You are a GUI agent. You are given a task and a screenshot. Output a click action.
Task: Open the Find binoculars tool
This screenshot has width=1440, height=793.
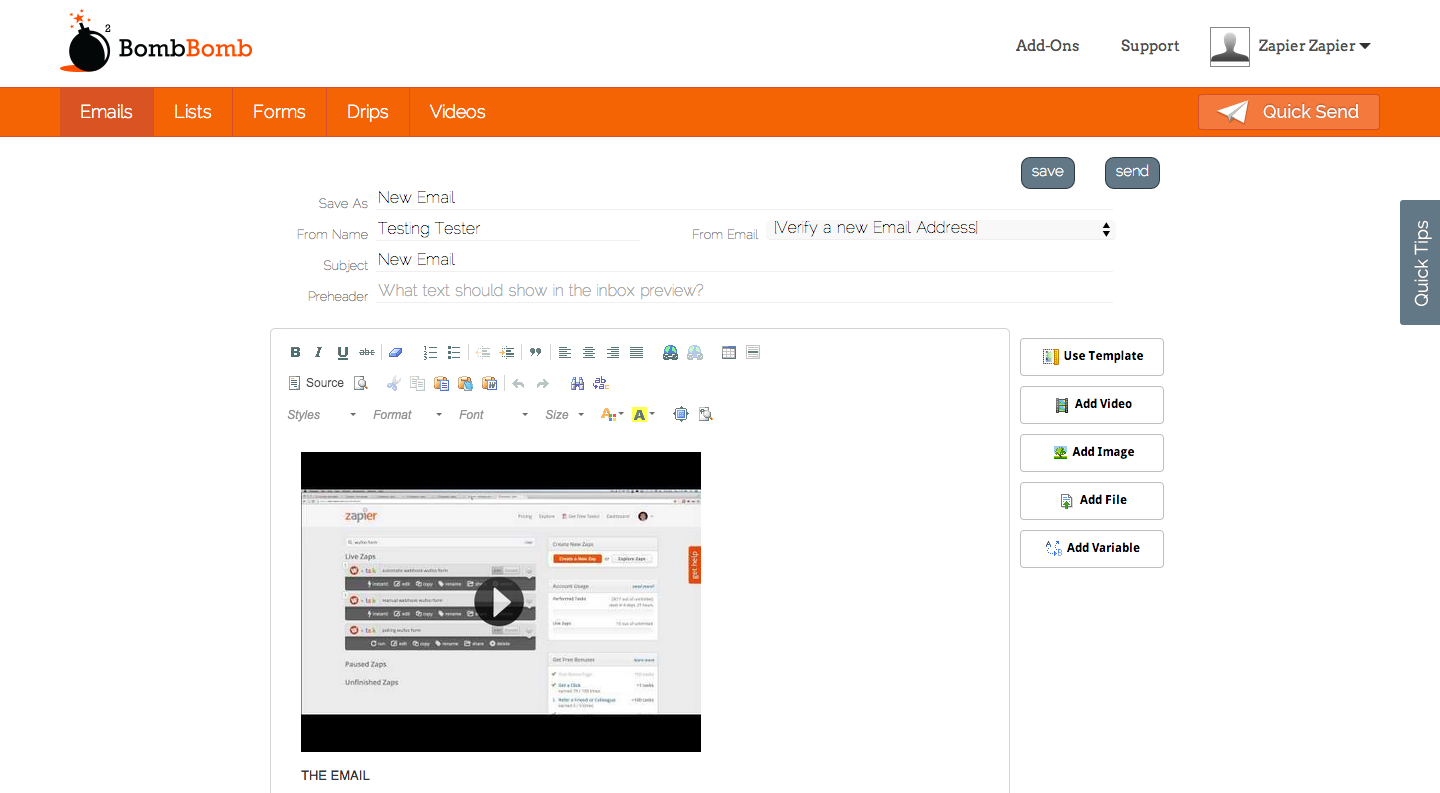(577, 383)
